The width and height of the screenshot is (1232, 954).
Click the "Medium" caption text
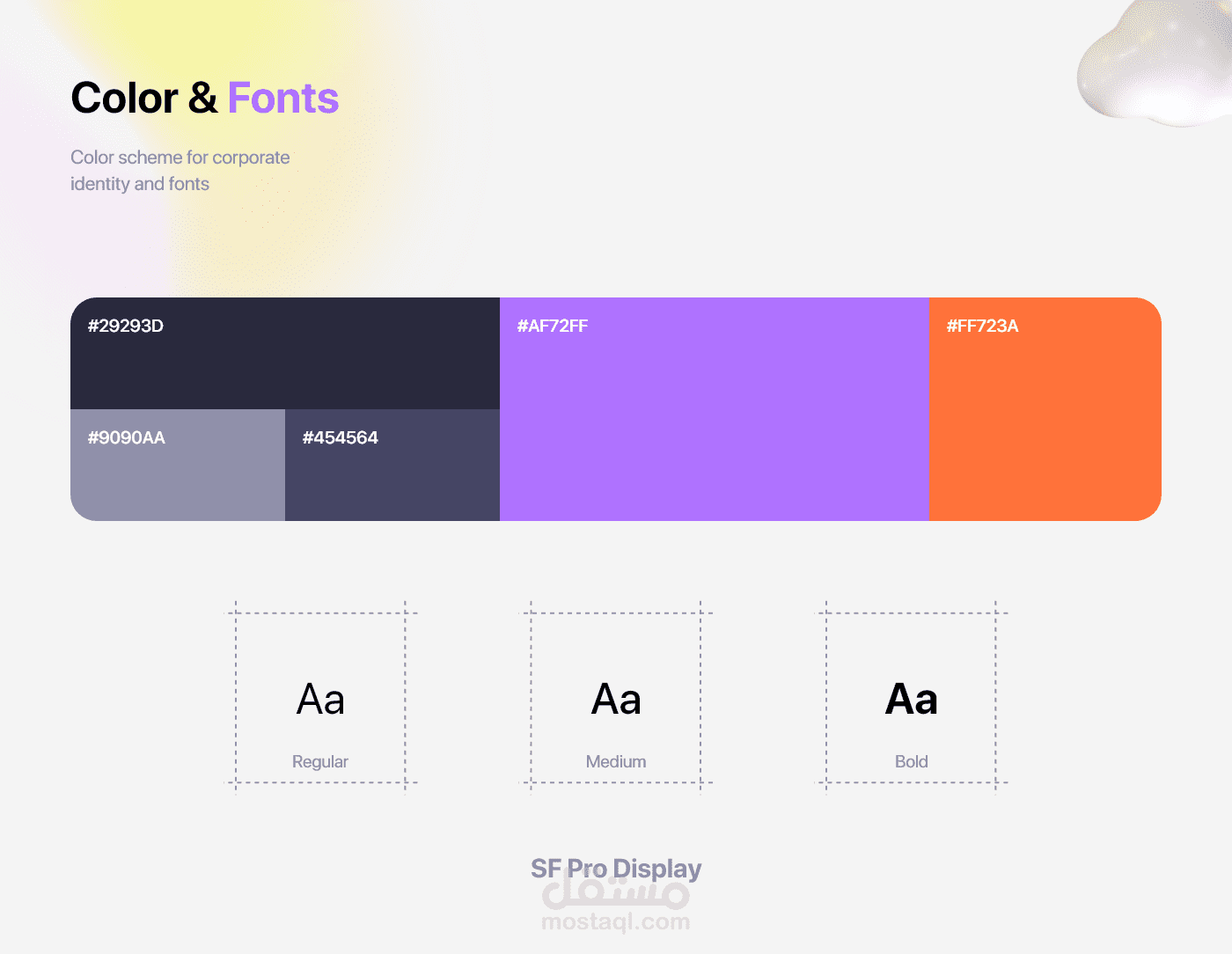tap(616, 762)
